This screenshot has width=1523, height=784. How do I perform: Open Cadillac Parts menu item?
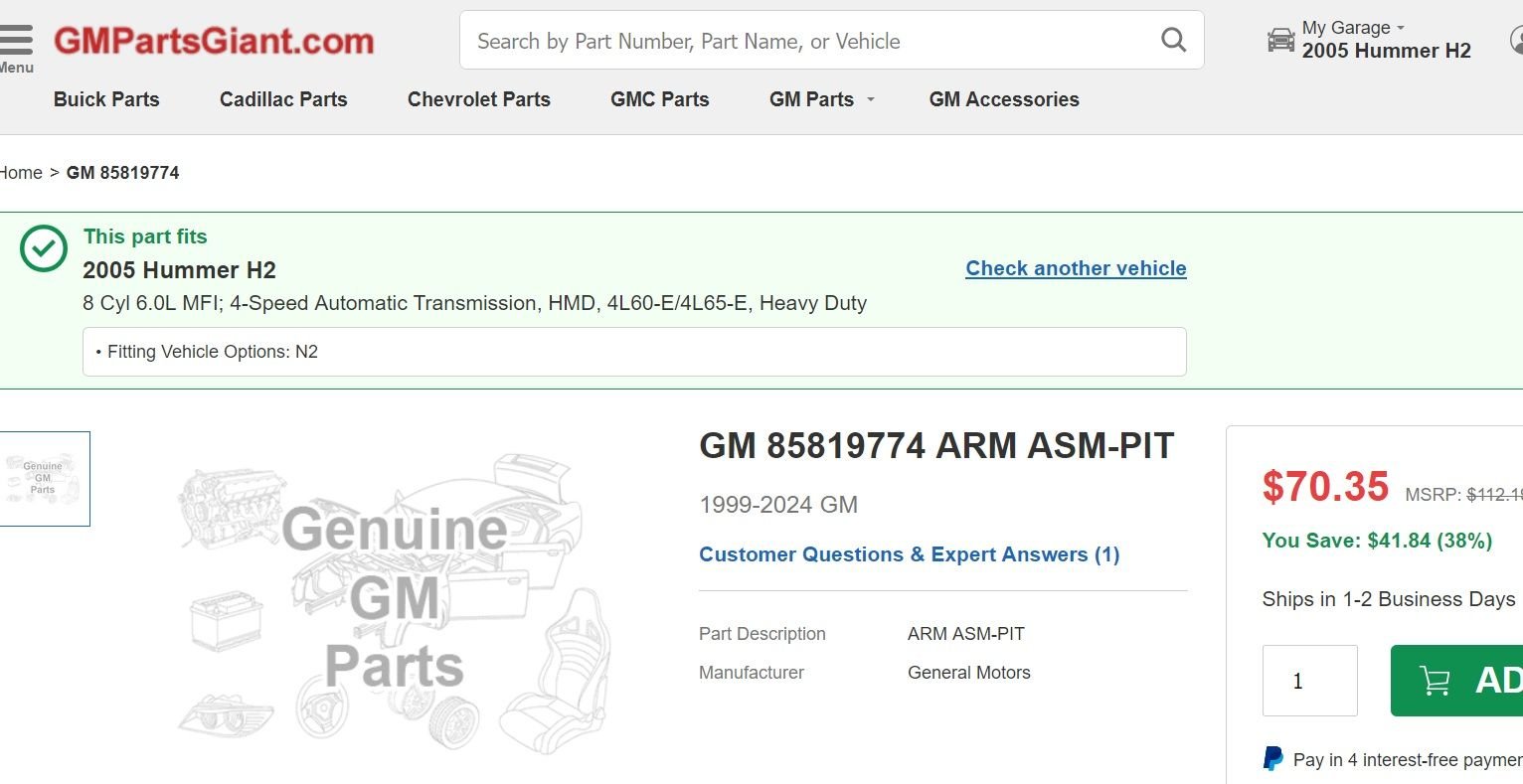283,99
